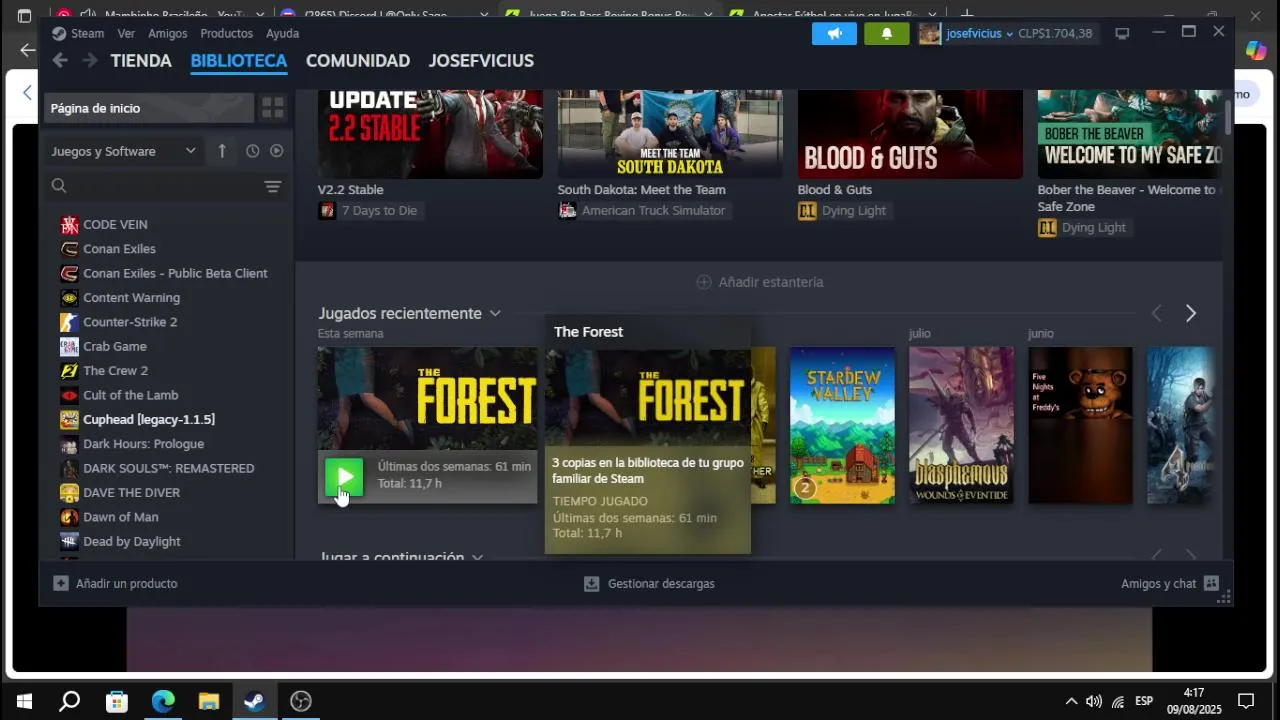
Task: Expand the Jugados recientemente shelf dropdown
Action: pos(495,314)
